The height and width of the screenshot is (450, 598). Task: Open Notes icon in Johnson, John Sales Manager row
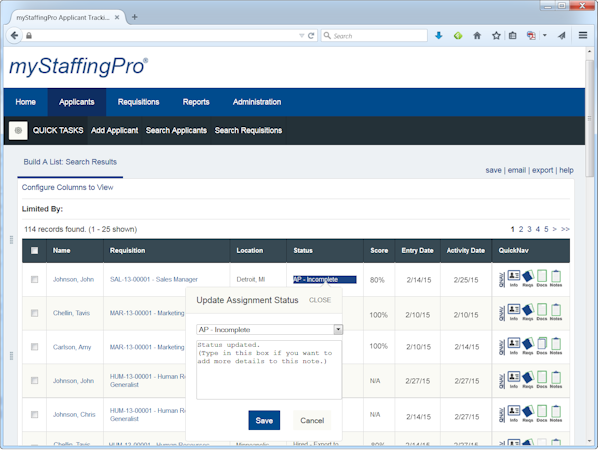click(x=556, y=278)
